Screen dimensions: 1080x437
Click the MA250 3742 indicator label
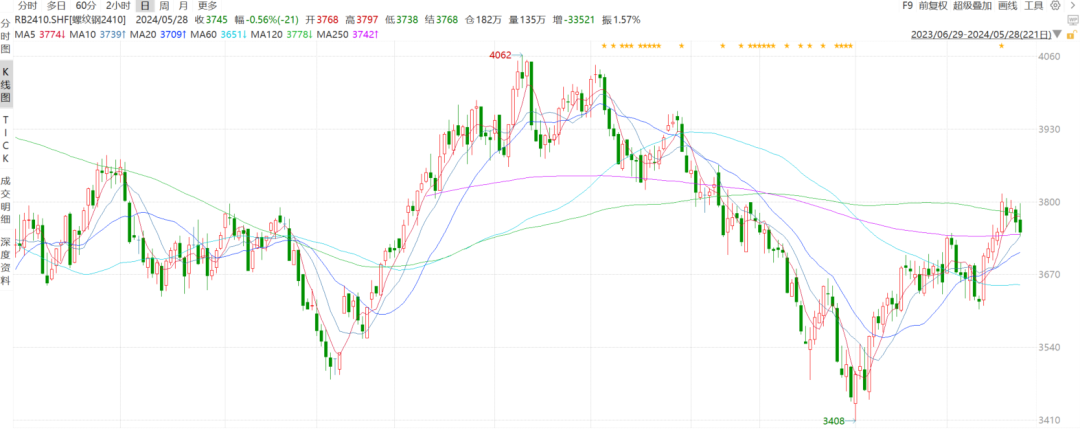[348, 34]
